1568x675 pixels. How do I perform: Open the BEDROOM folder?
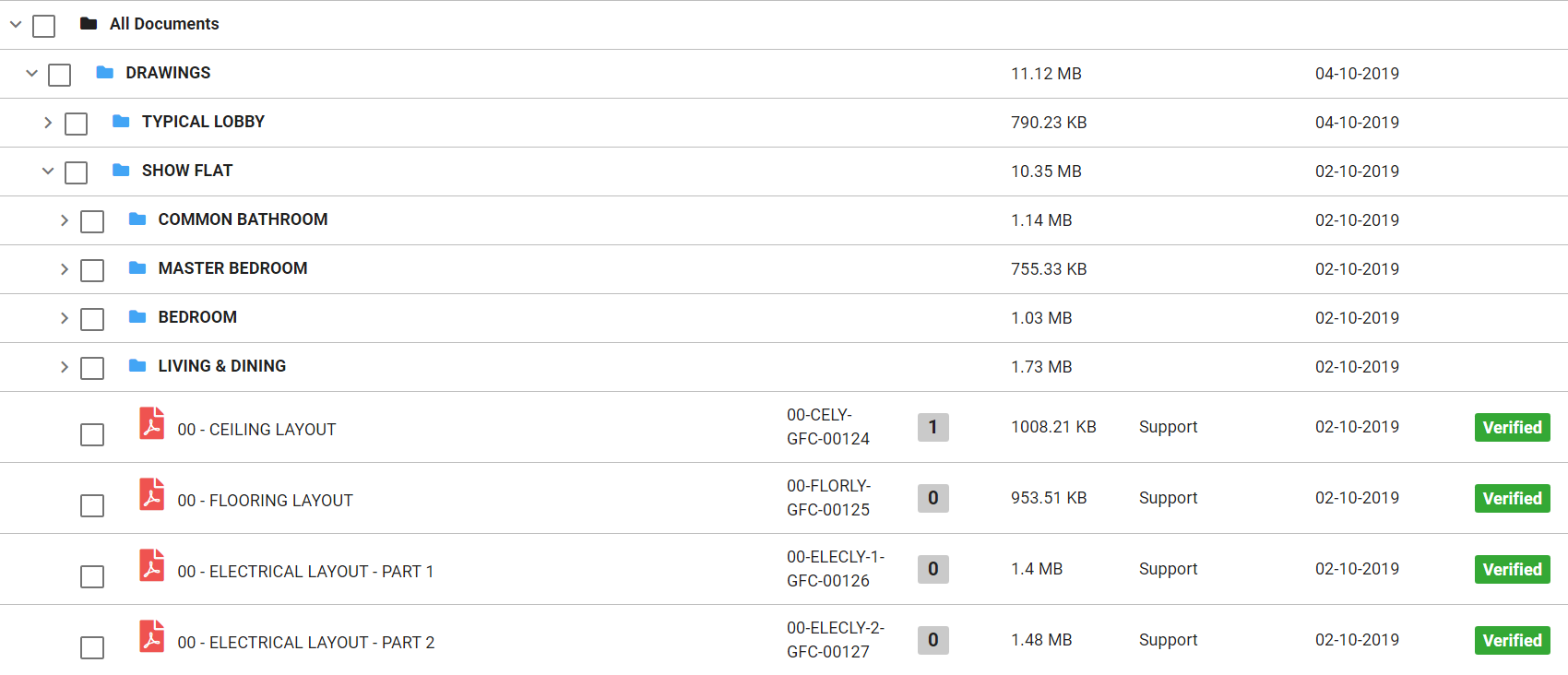pyautogui.click(x=197, y=317)
